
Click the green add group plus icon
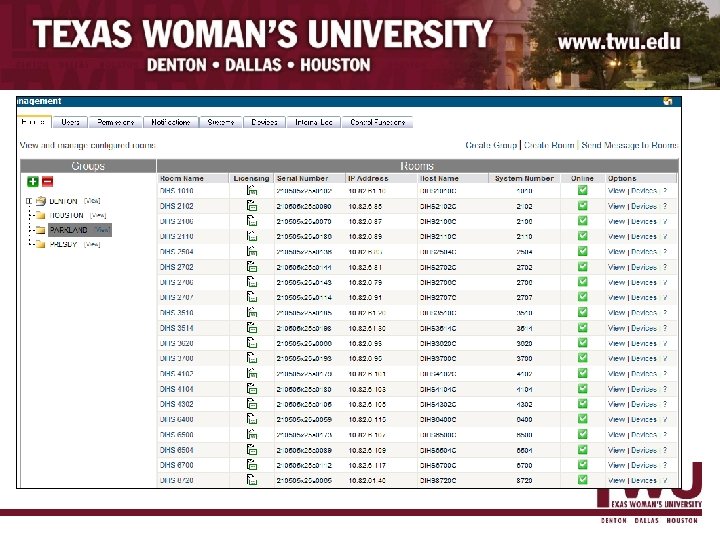pyautogui.click(x=33, y=181)
